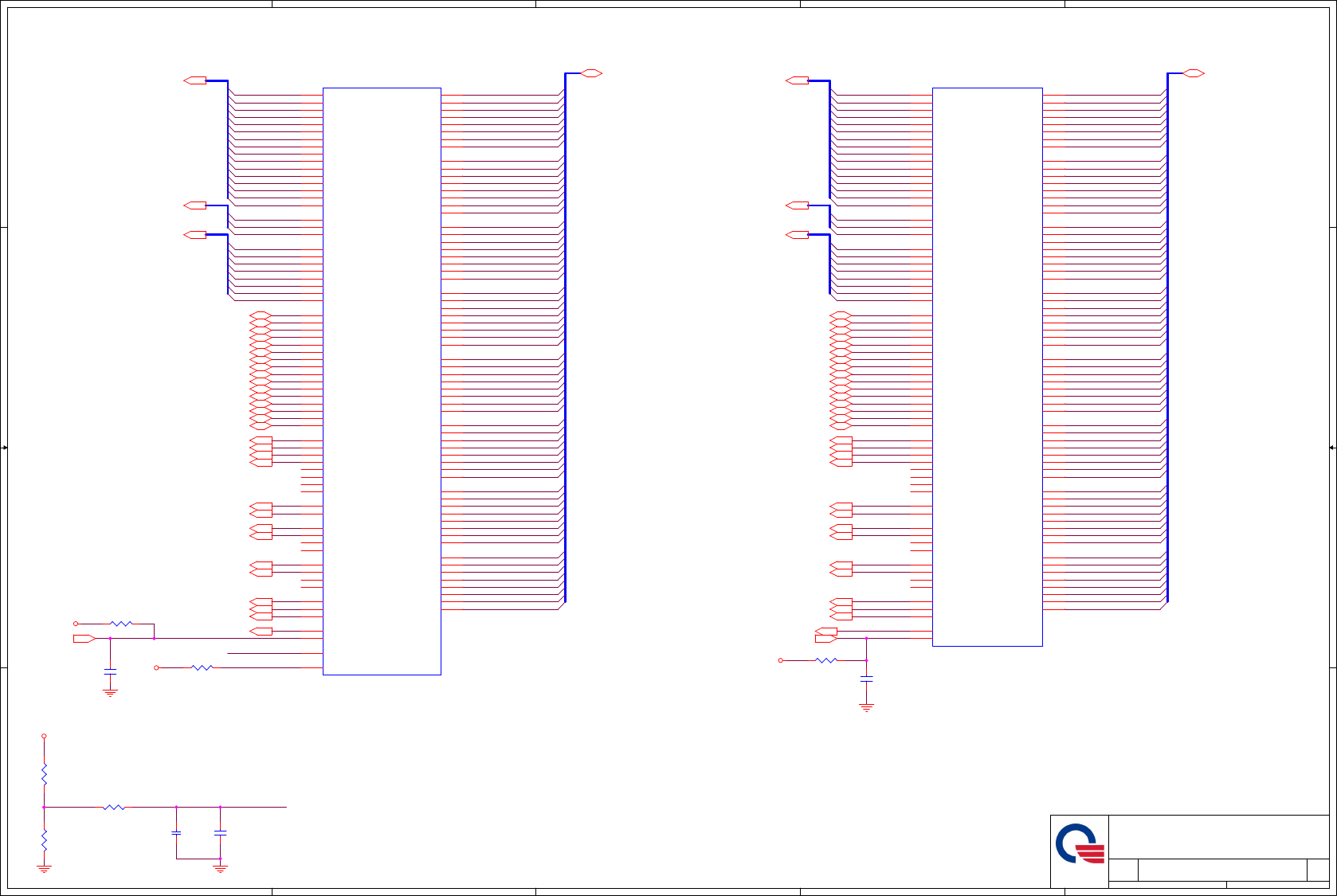Viewport: 1337px width, 896px height.
Task: Select the third bus port left of right chip
Action: (798, 235)
